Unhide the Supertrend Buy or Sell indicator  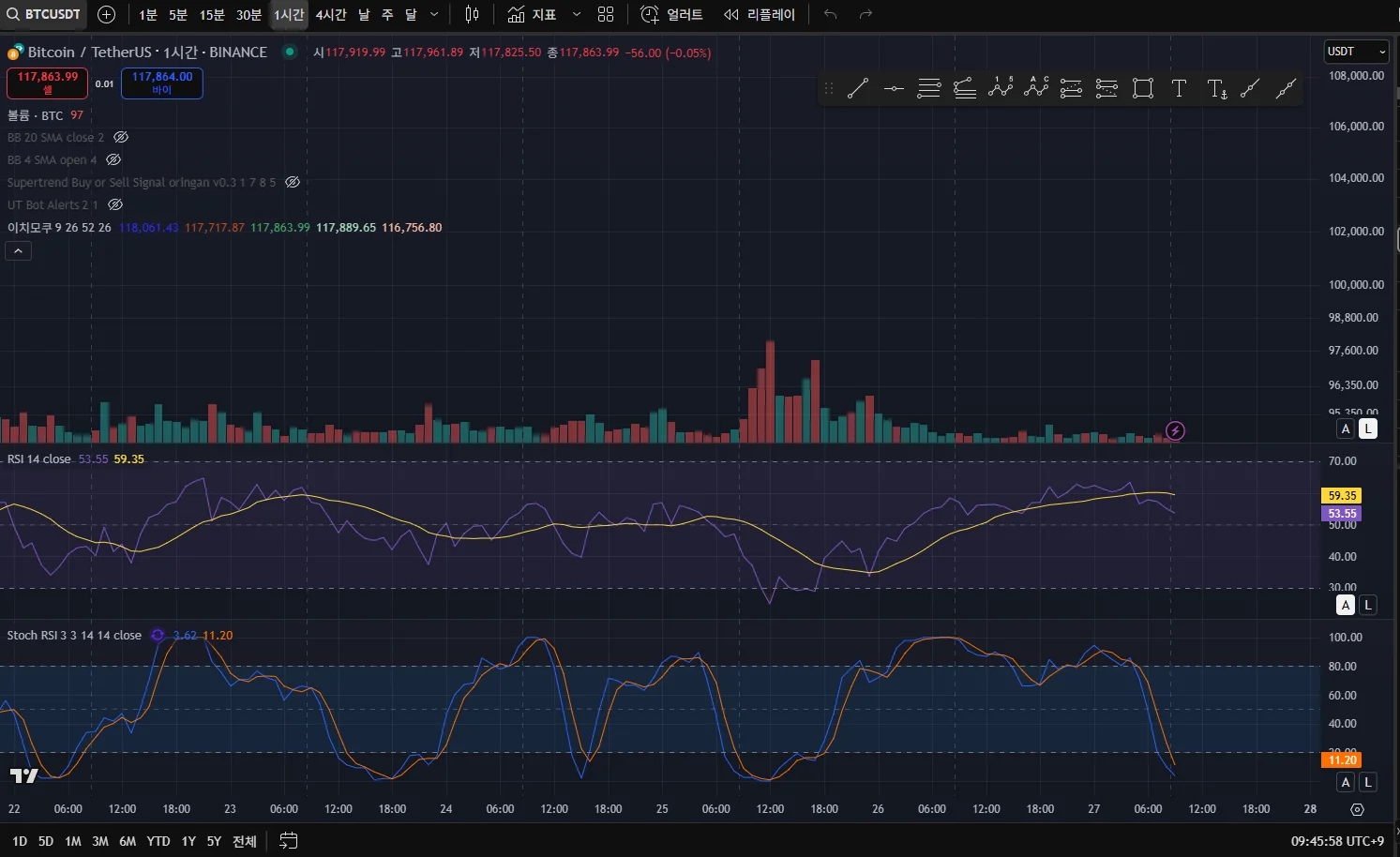click(x=293, y=183)
